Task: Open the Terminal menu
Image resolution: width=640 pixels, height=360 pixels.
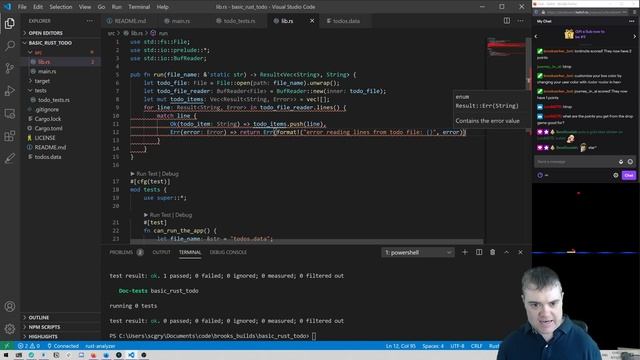Action: [139, 7]
